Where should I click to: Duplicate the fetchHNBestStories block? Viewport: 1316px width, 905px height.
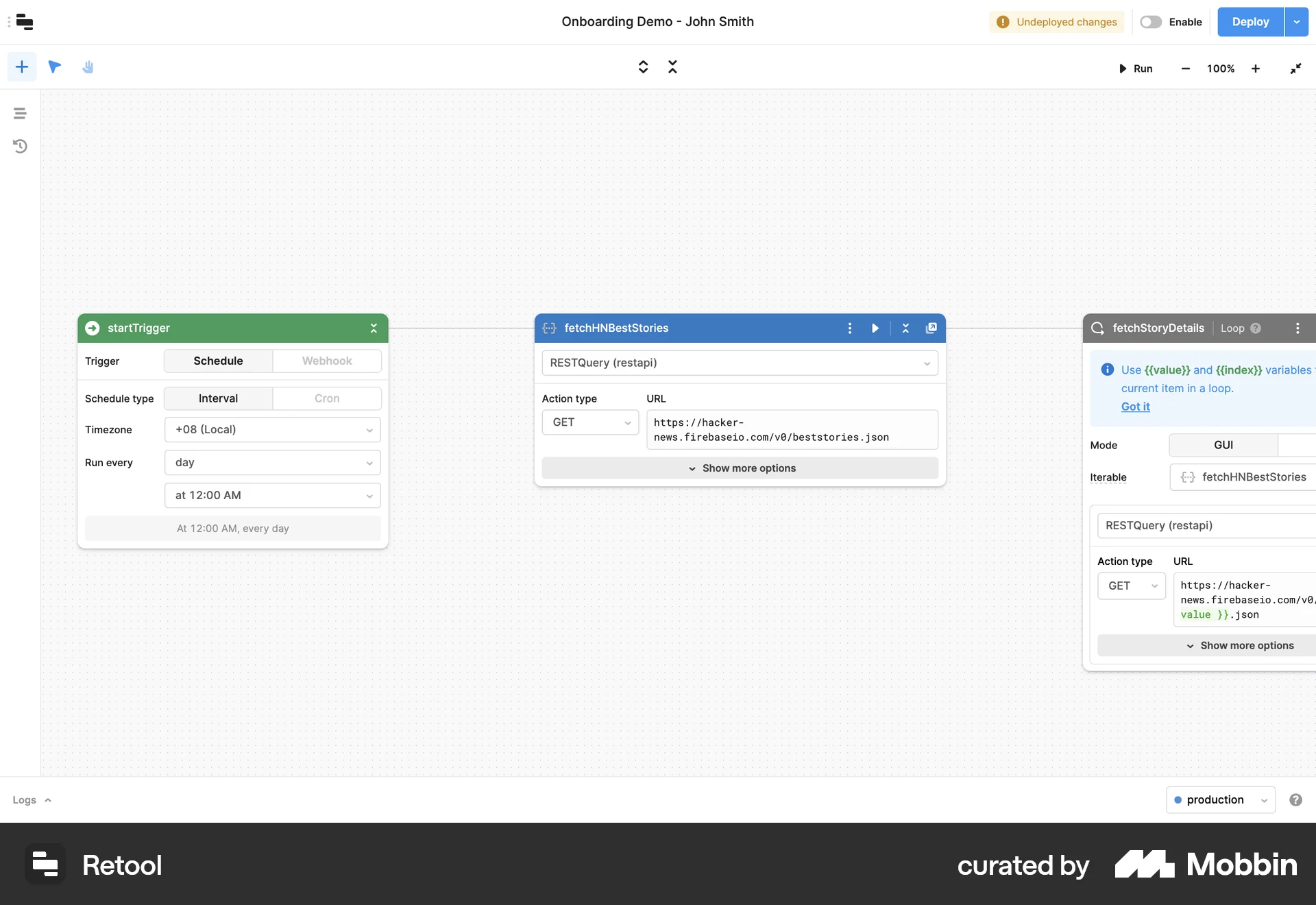coord(931,328)
